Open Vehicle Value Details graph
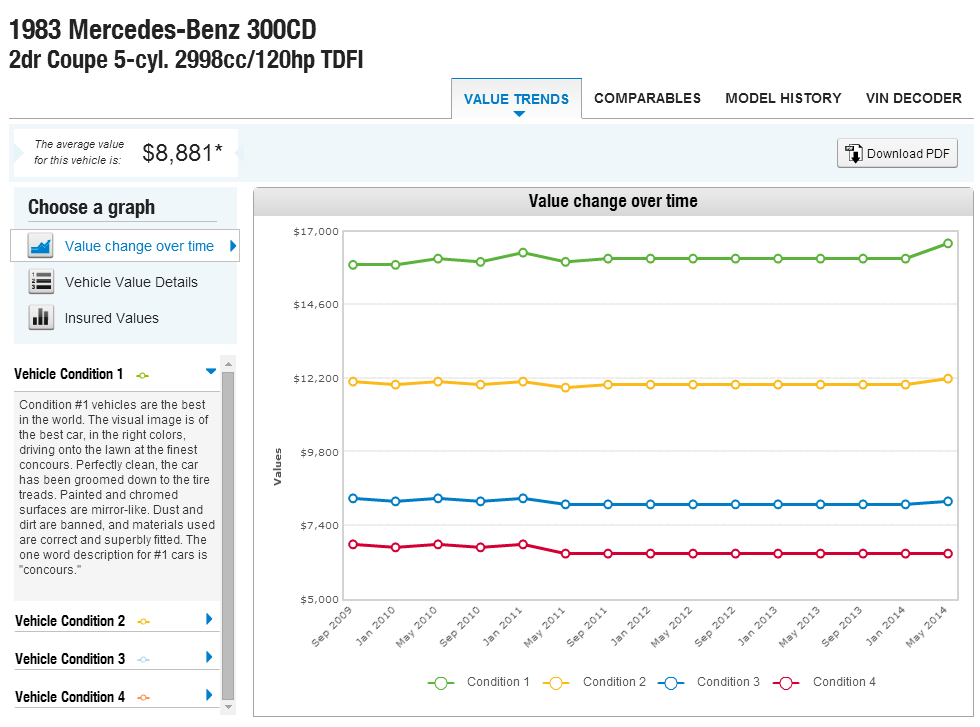980x727 pixels. coord(131,283)
